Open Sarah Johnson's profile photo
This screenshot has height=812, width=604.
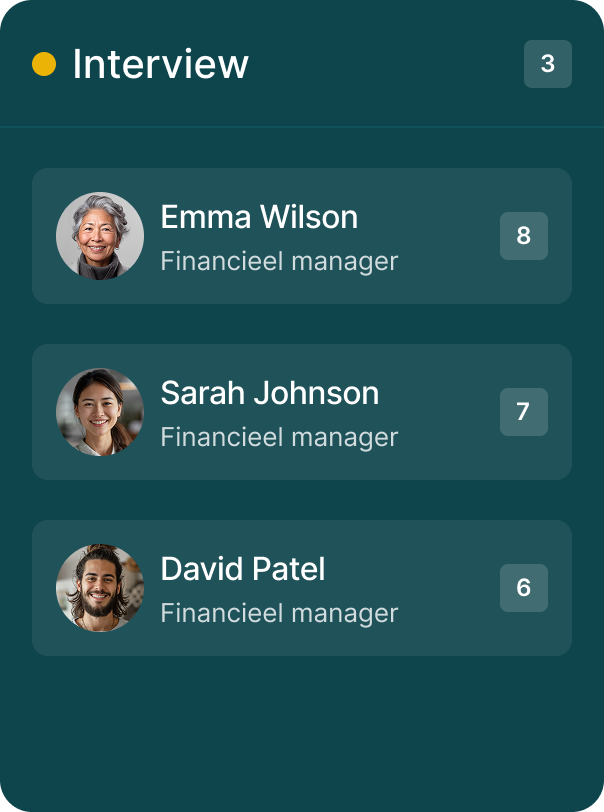pyautogui.click(x=100, y=412)
